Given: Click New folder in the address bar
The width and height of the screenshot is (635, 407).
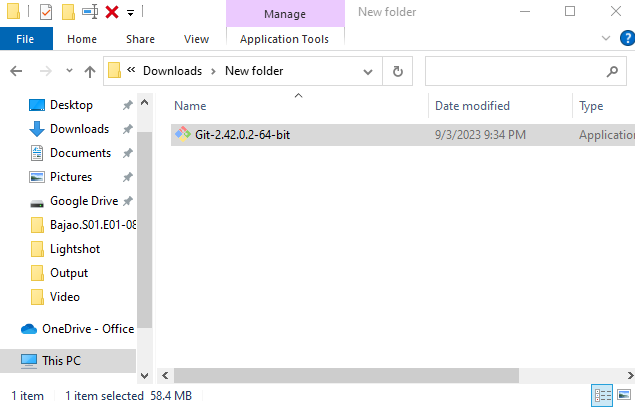Looking at the screenshot, I should click(254, 71).
